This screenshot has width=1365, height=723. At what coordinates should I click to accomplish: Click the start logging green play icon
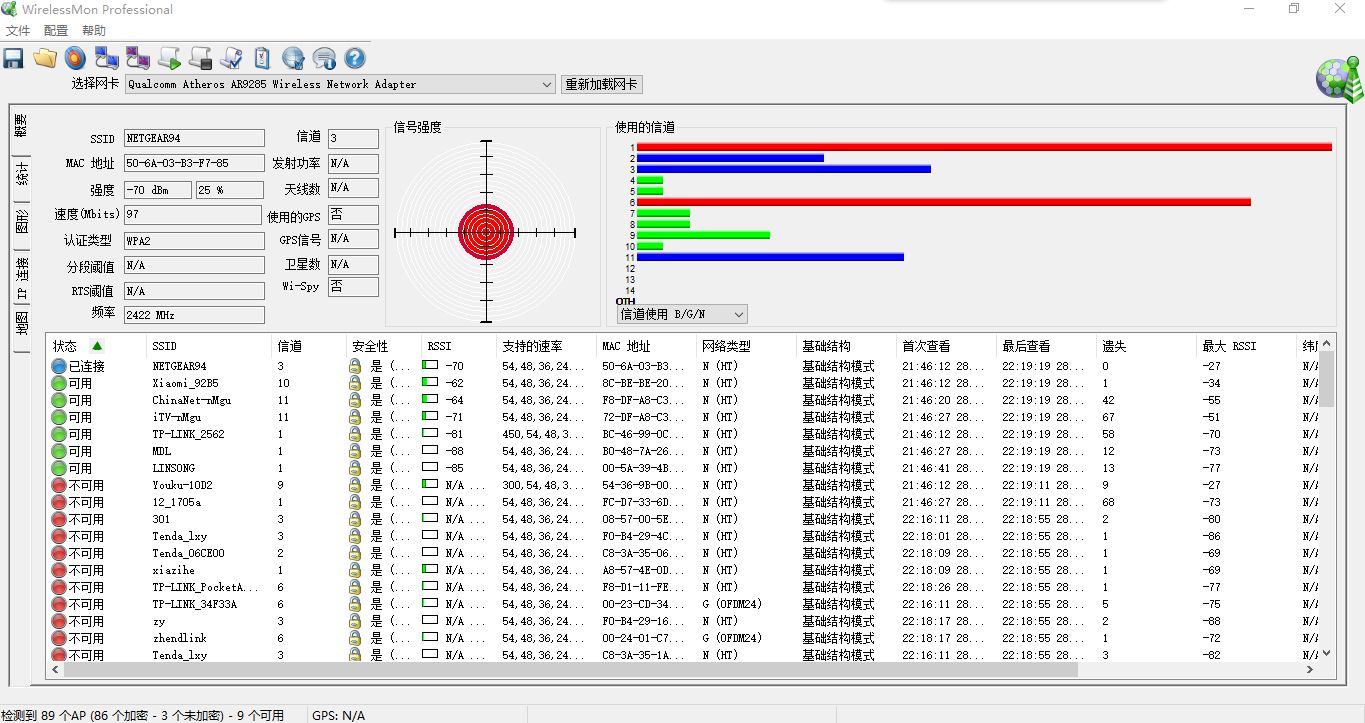(169, 58)
